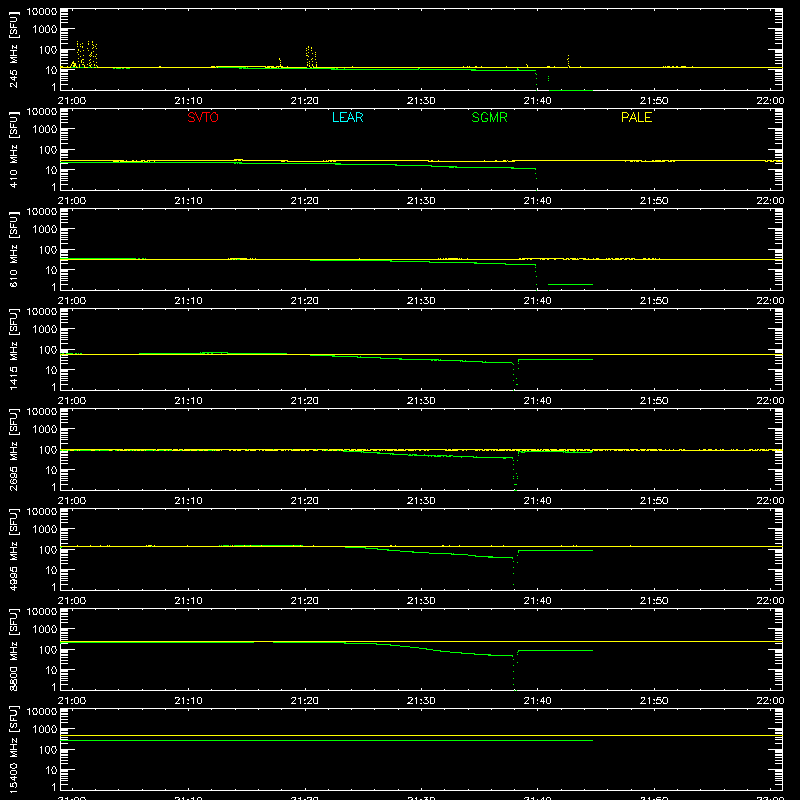Screen dimensions: 800x800
Task: Click 21:40 label below the 2695 MHz plot
Action: pyautogui.click(x=537, y=501)
